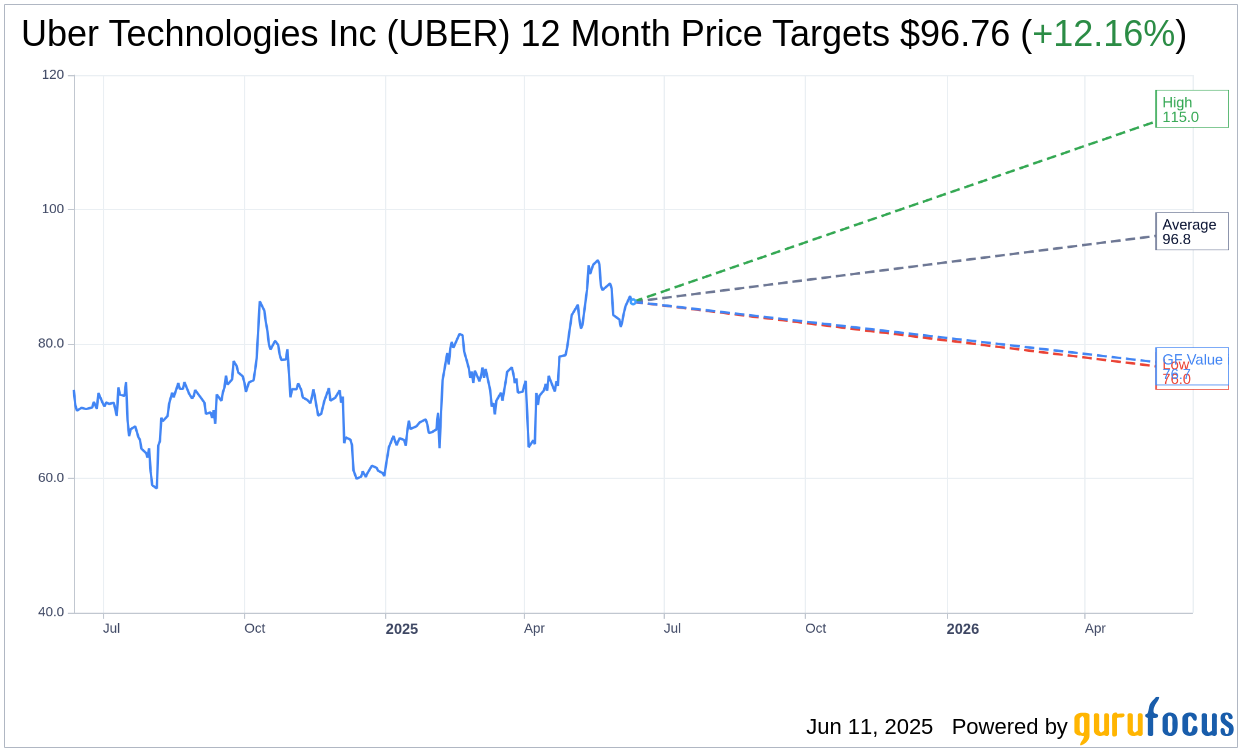Select the bold 2026 x-axis label
Screen dimensions: 1242x752
pyautogui.click(x=963, y=629)
